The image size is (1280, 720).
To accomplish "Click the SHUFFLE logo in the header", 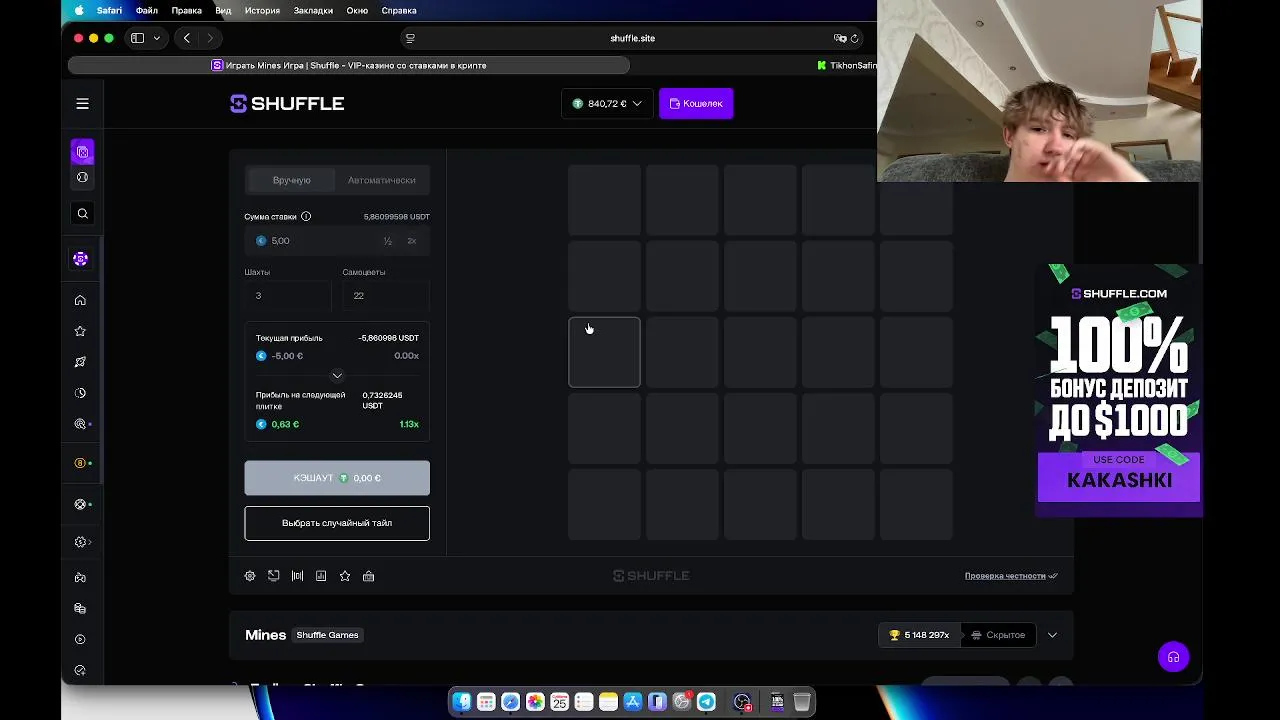I will (x=287, y=104).
